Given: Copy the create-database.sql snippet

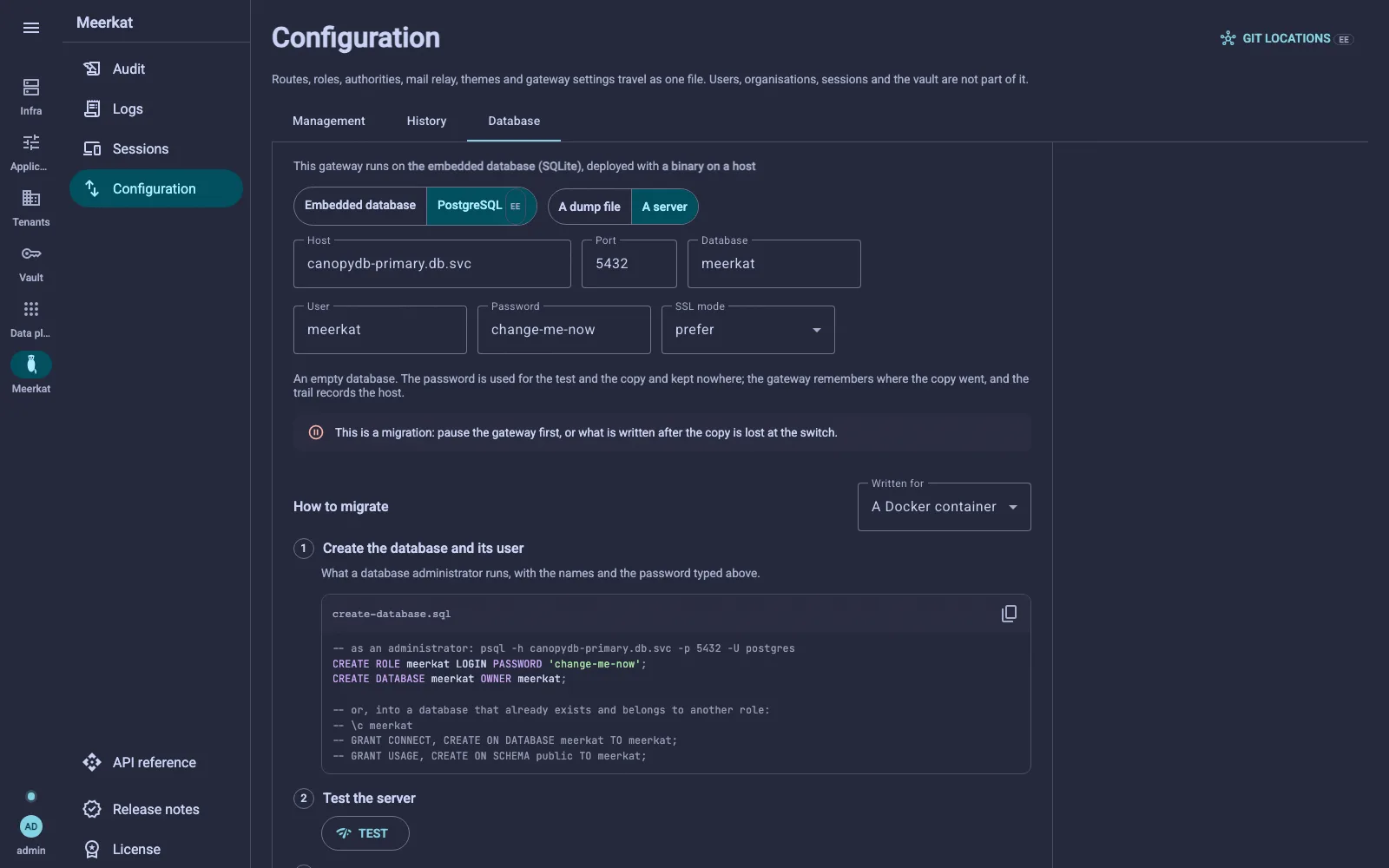Looking at the screenshot, I should tap(1009, 614).
